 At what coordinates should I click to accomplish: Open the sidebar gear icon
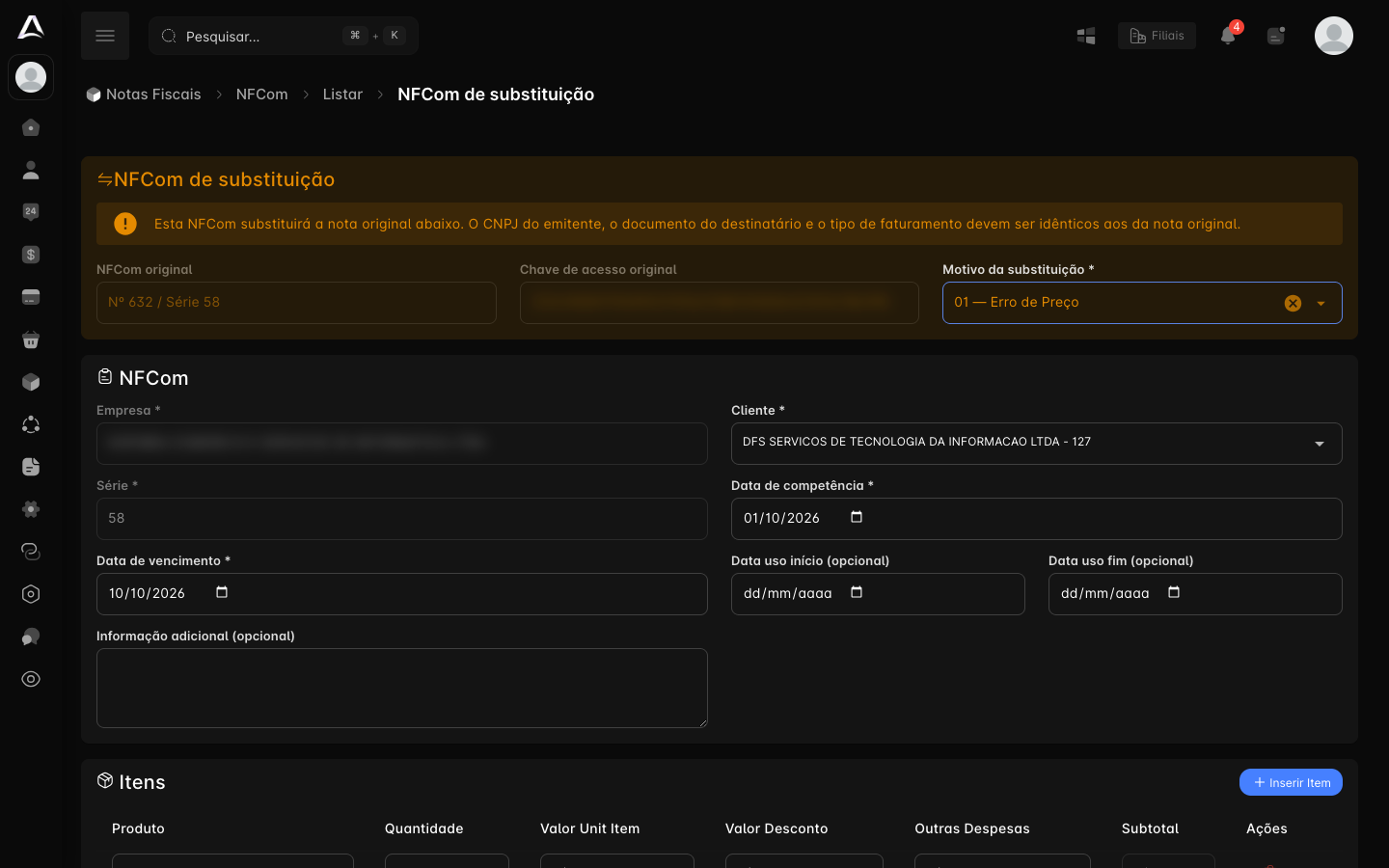(x=31, y=509)
